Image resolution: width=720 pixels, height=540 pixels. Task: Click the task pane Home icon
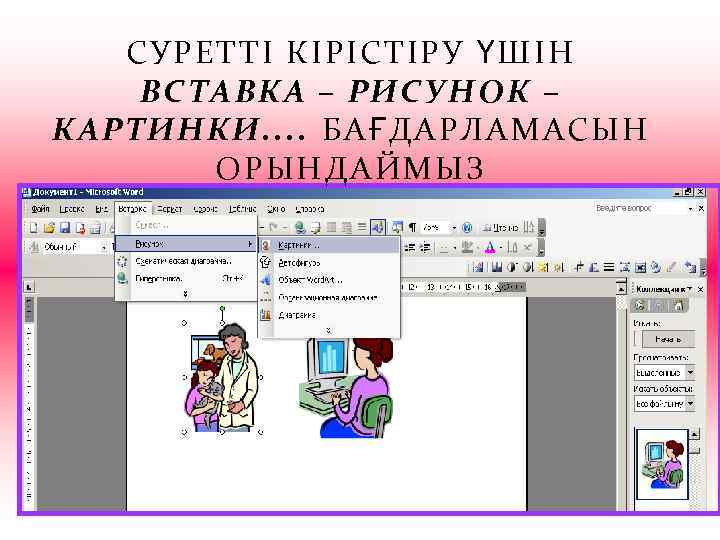[x=679, y=306]
